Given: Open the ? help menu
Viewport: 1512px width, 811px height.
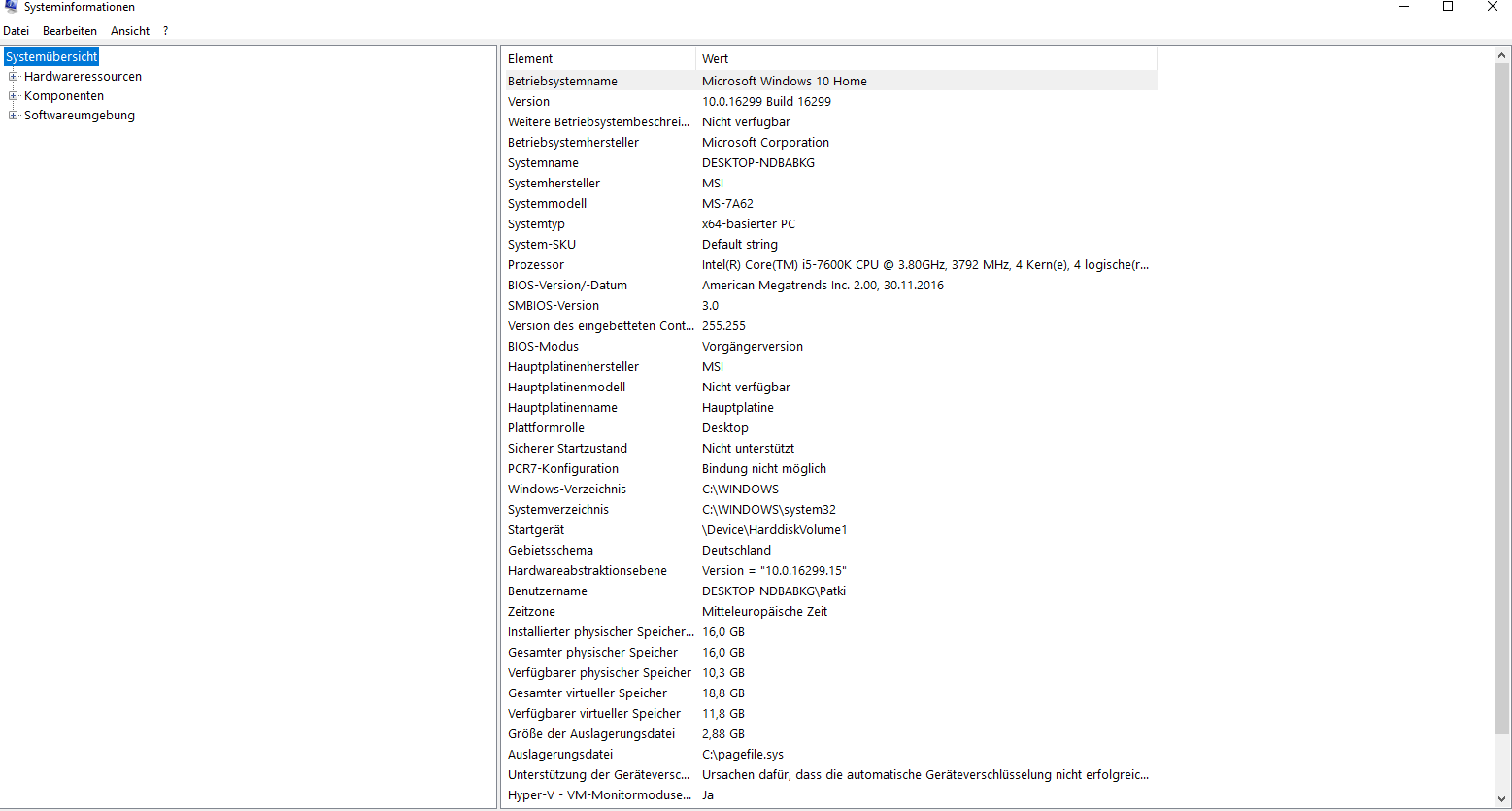Looking at the screenshot, I should click(x=166, y=31).
